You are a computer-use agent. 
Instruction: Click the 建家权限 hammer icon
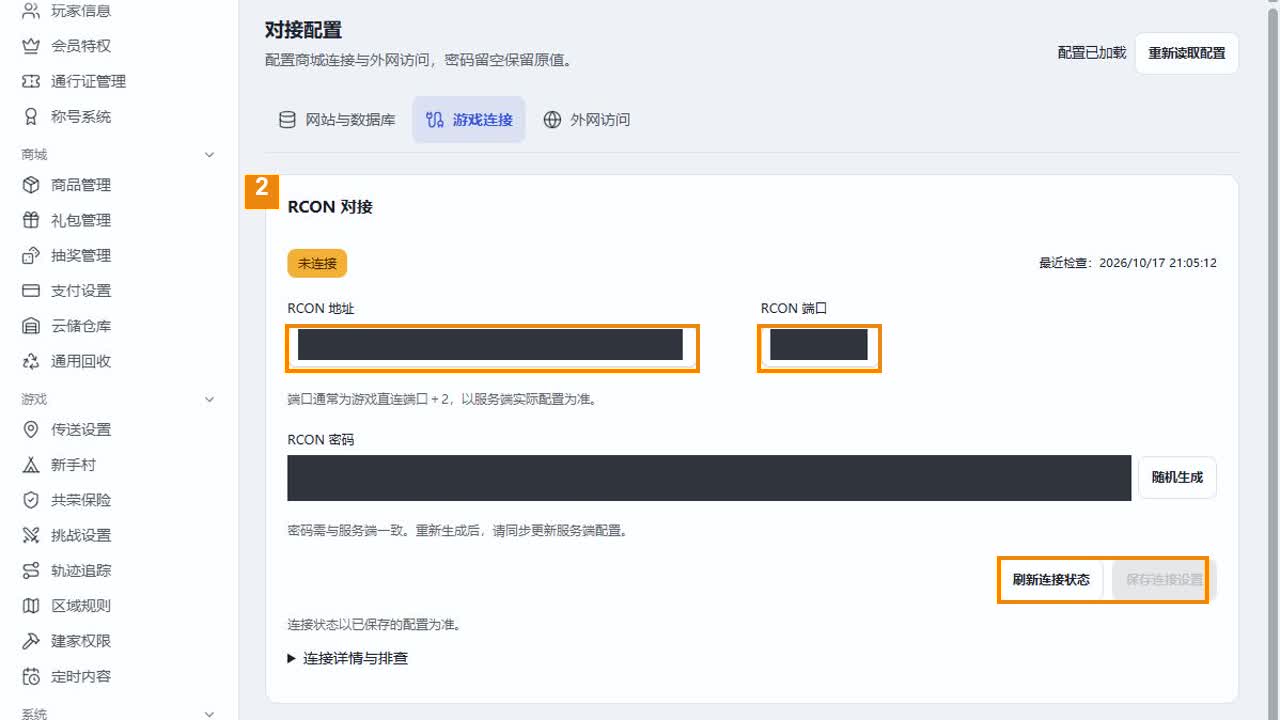(31, 641)
